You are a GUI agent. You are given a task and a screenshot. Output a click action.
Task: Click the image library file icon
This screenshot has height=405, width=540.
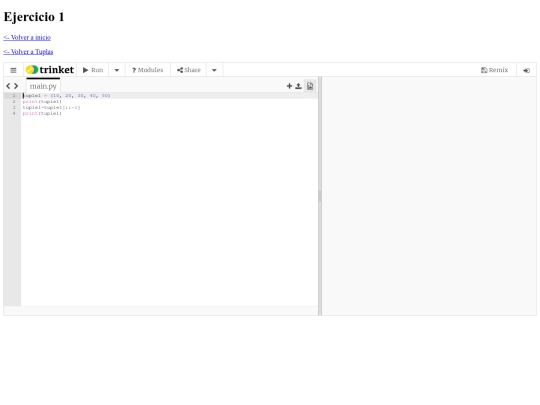coord(310,86)
